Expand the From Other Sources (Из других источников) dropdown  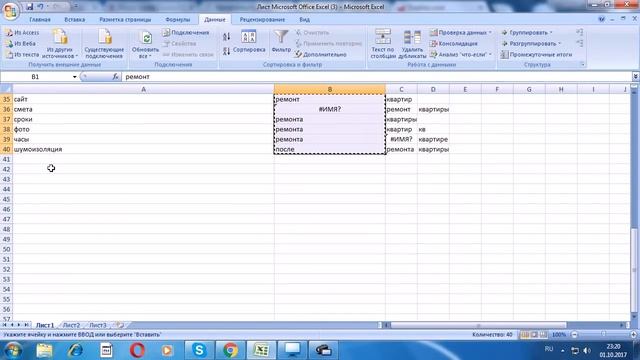tap(60, 44)
